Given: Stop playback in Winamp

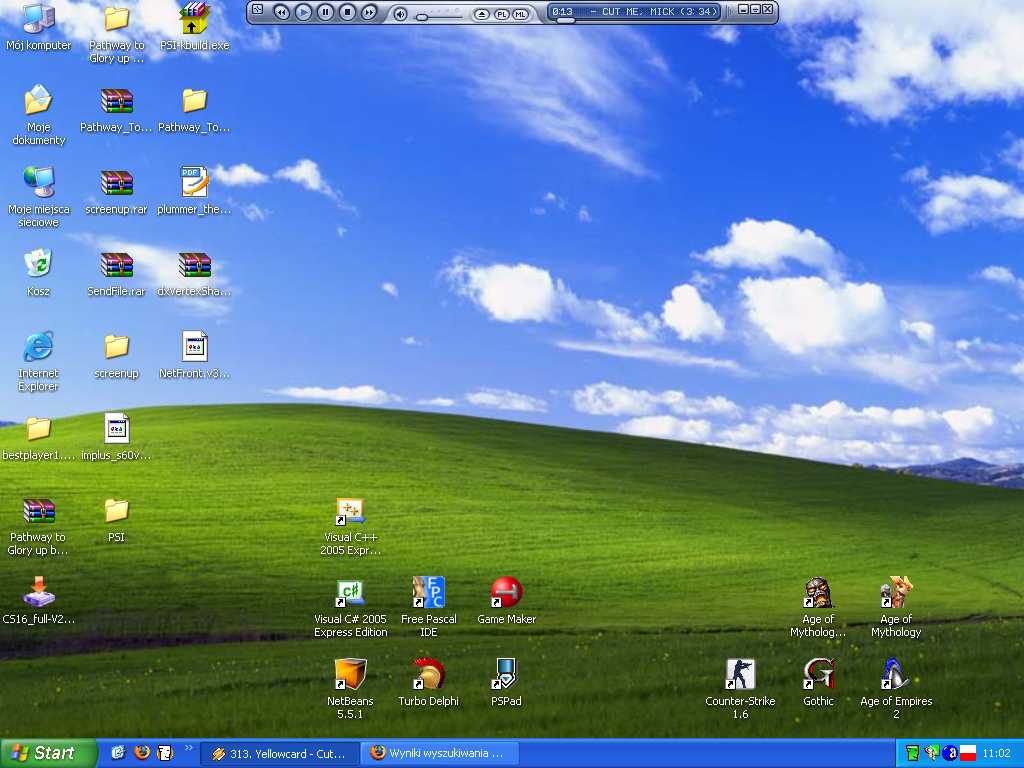Looking at the screenshot, I should (347, 12).
